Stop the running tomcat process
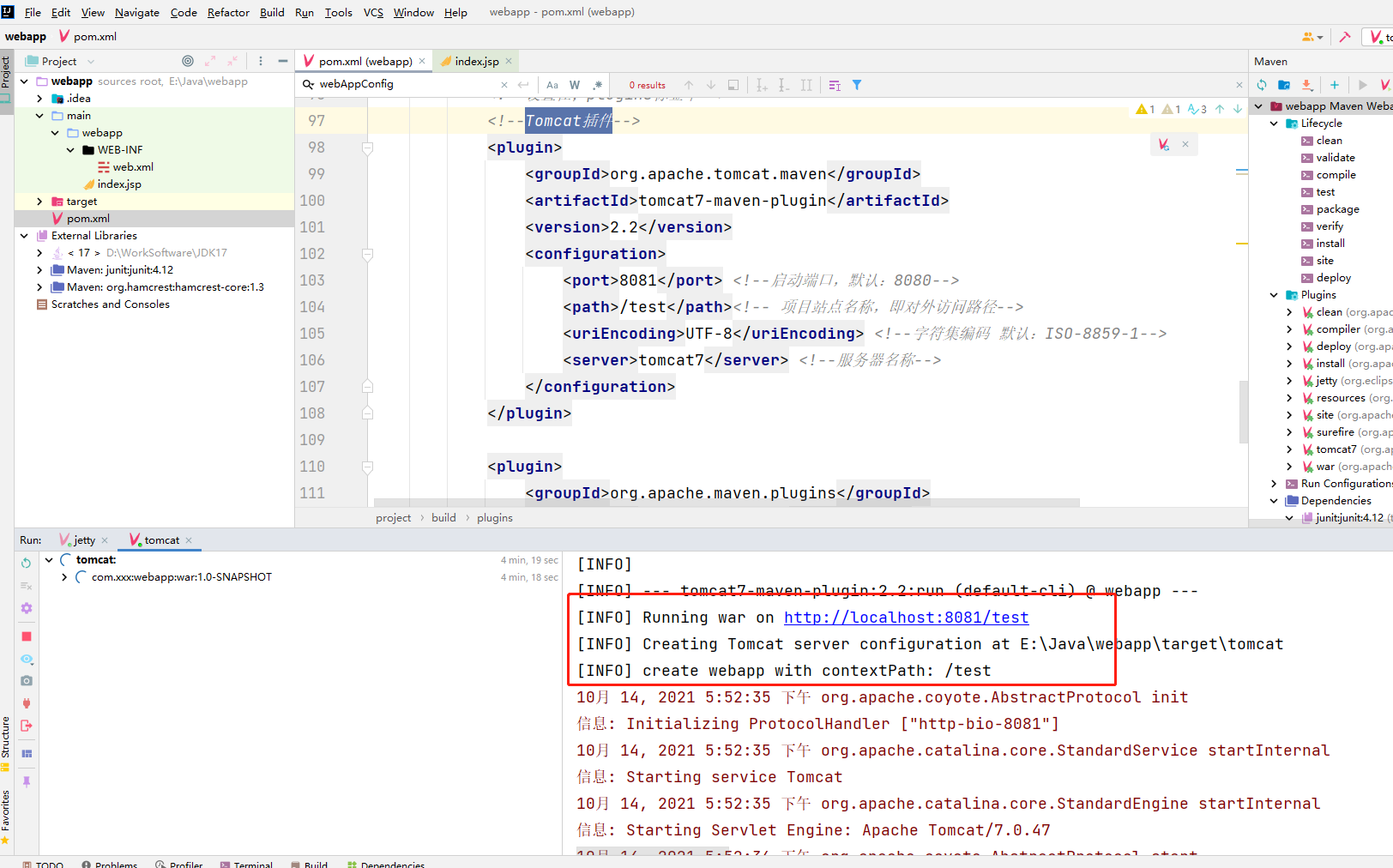The height and width of the screenshot is (868, 1393). pyautogui.click(x=27, y=636)
